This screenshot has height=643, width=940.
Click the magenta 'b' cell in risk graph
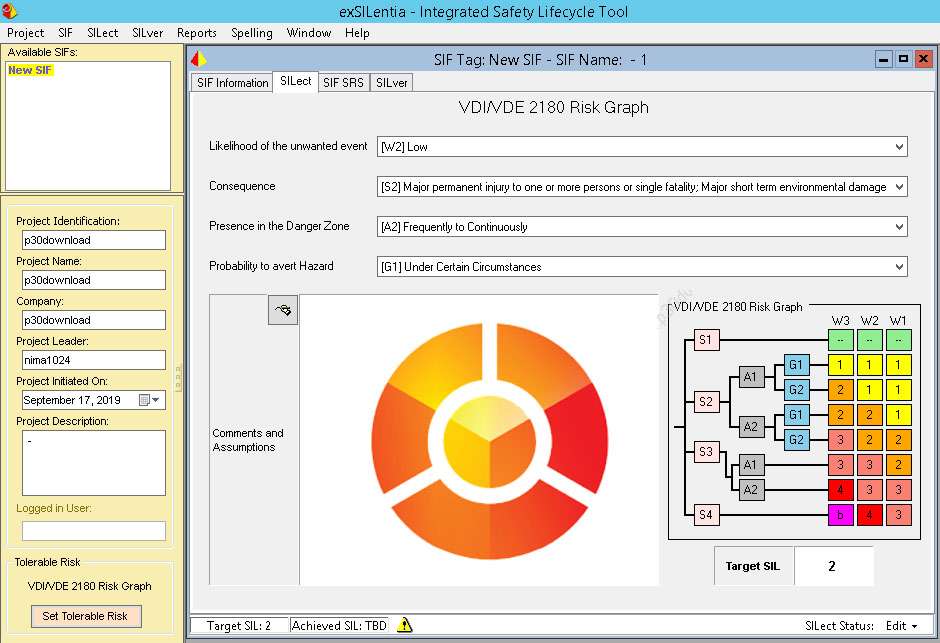[x=840, y=515]
